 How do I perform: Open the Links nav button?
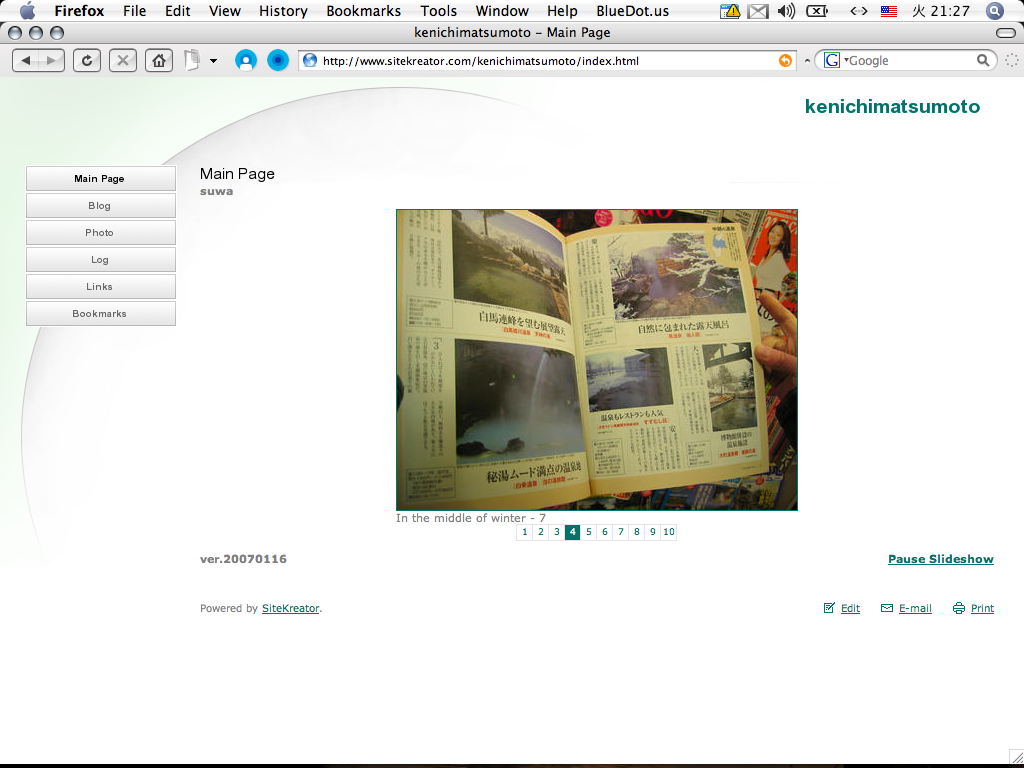click(101, 286)
